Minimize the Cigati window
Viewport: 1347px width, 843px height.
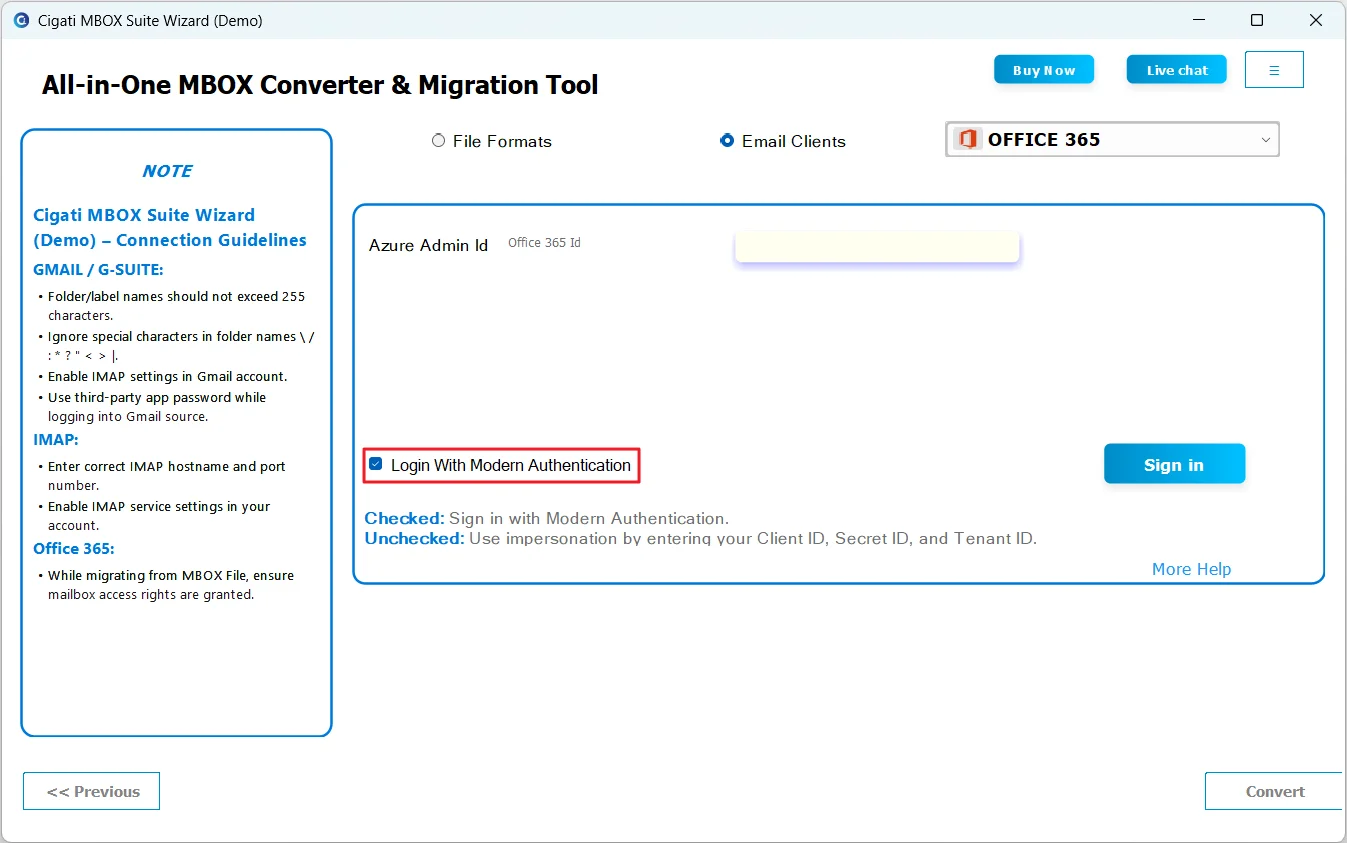(1197, 20)
